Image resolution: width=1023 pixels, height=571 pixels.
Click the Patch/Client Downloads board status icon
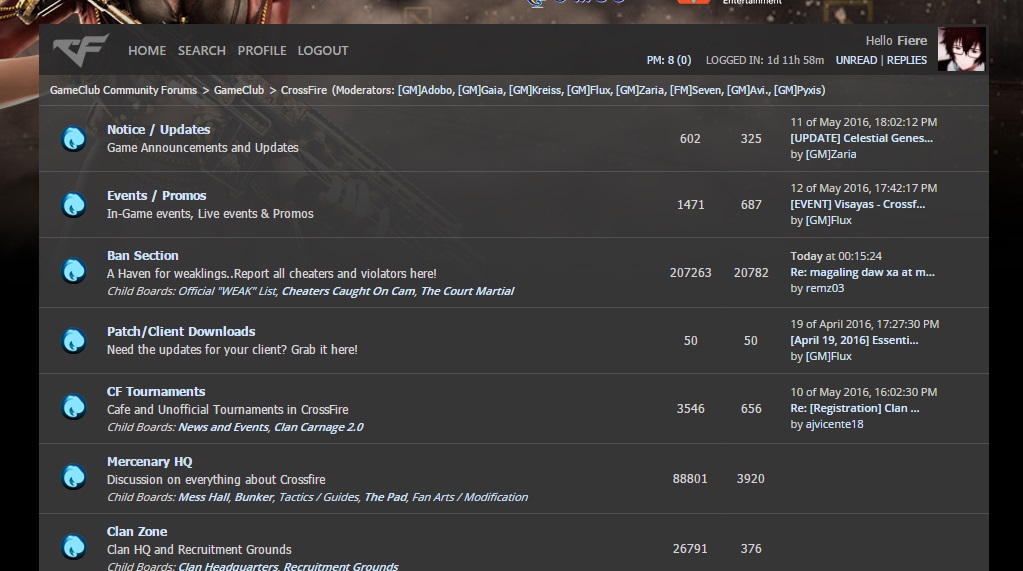pyautogui.click(x=74, y=341)
